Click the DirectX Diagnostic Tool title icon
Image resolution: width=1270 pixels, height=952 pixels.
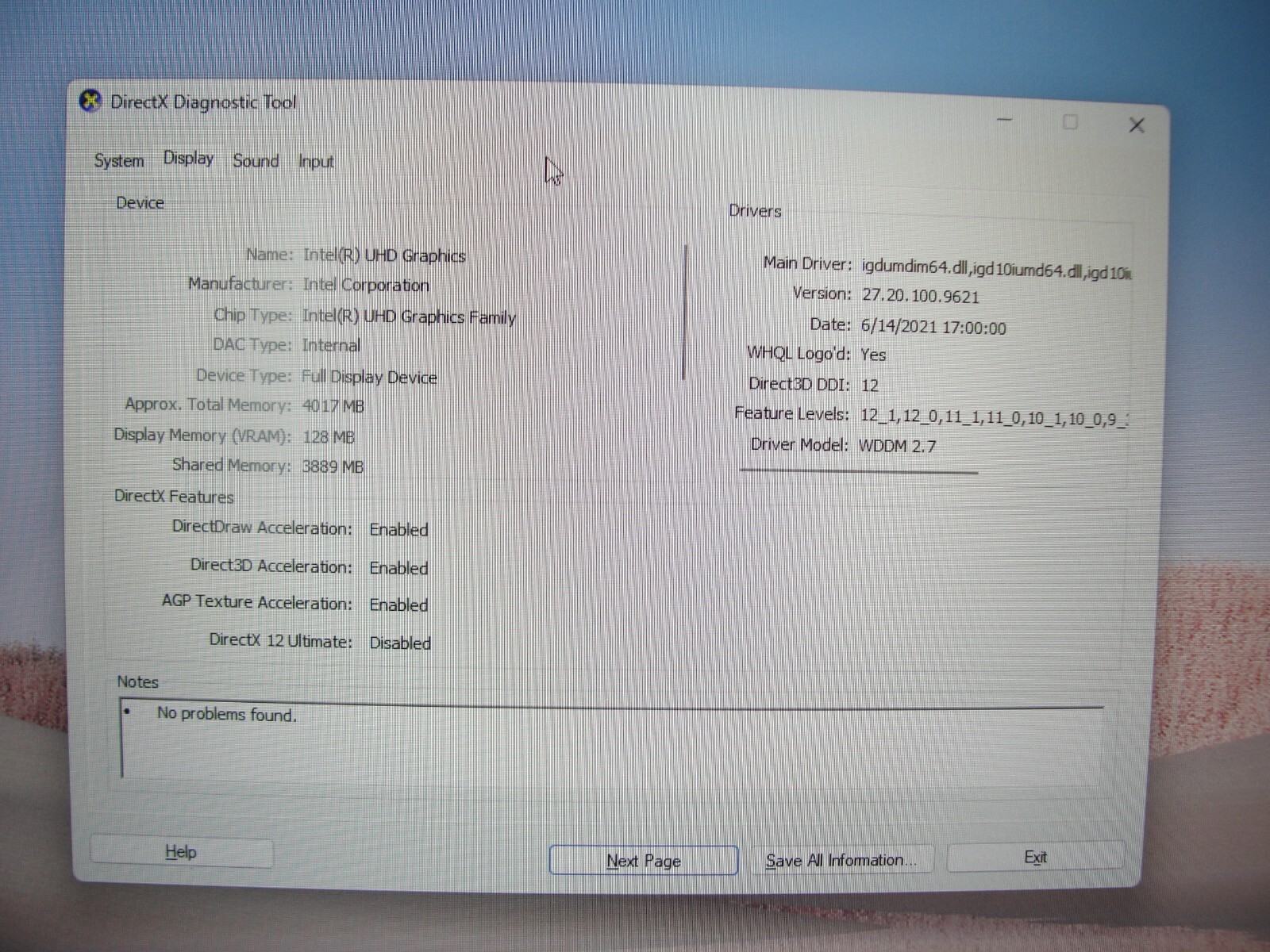pyautogui.click(x=90, y=102)
